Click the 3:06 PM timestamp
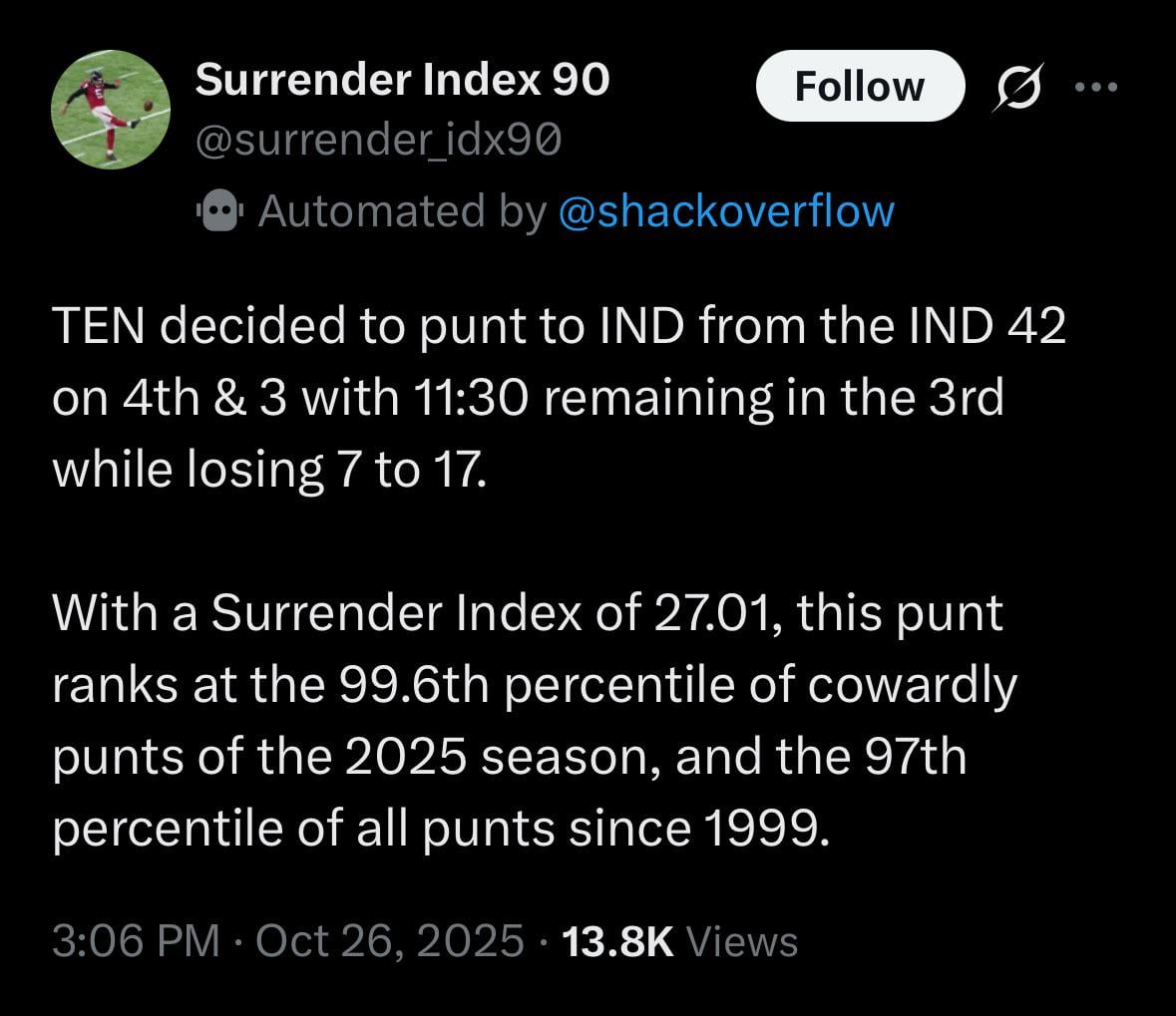Image resolution: width=1176 pixels, height=1016 pixels. pos(136,940)
